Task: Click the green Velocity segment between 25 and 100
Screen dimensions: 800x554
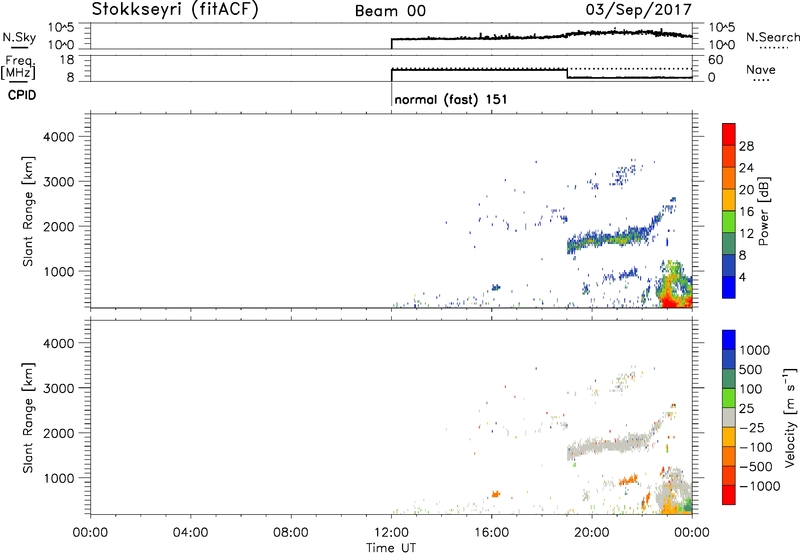Action: [729, 398]
